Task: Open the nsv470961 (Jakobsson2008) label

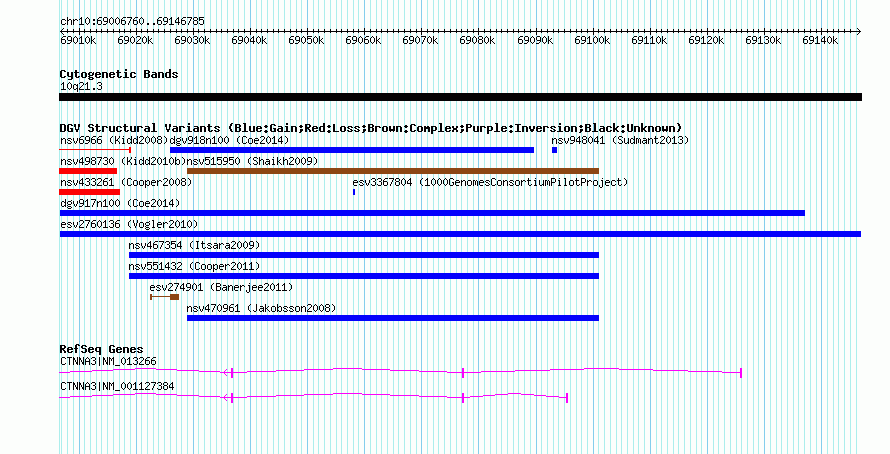Action: click(261, 308)
